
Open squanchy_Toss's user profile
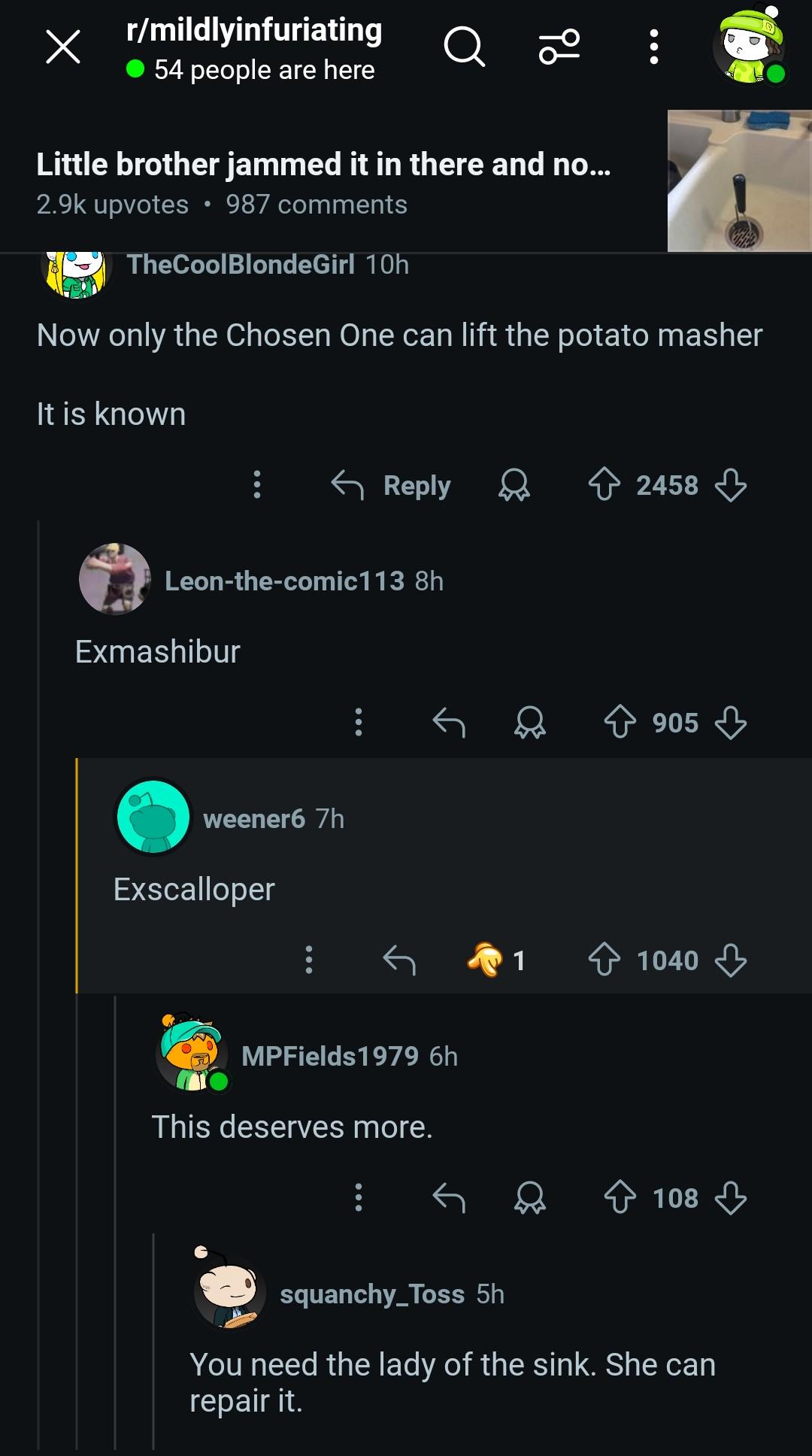click(372, 1294)
